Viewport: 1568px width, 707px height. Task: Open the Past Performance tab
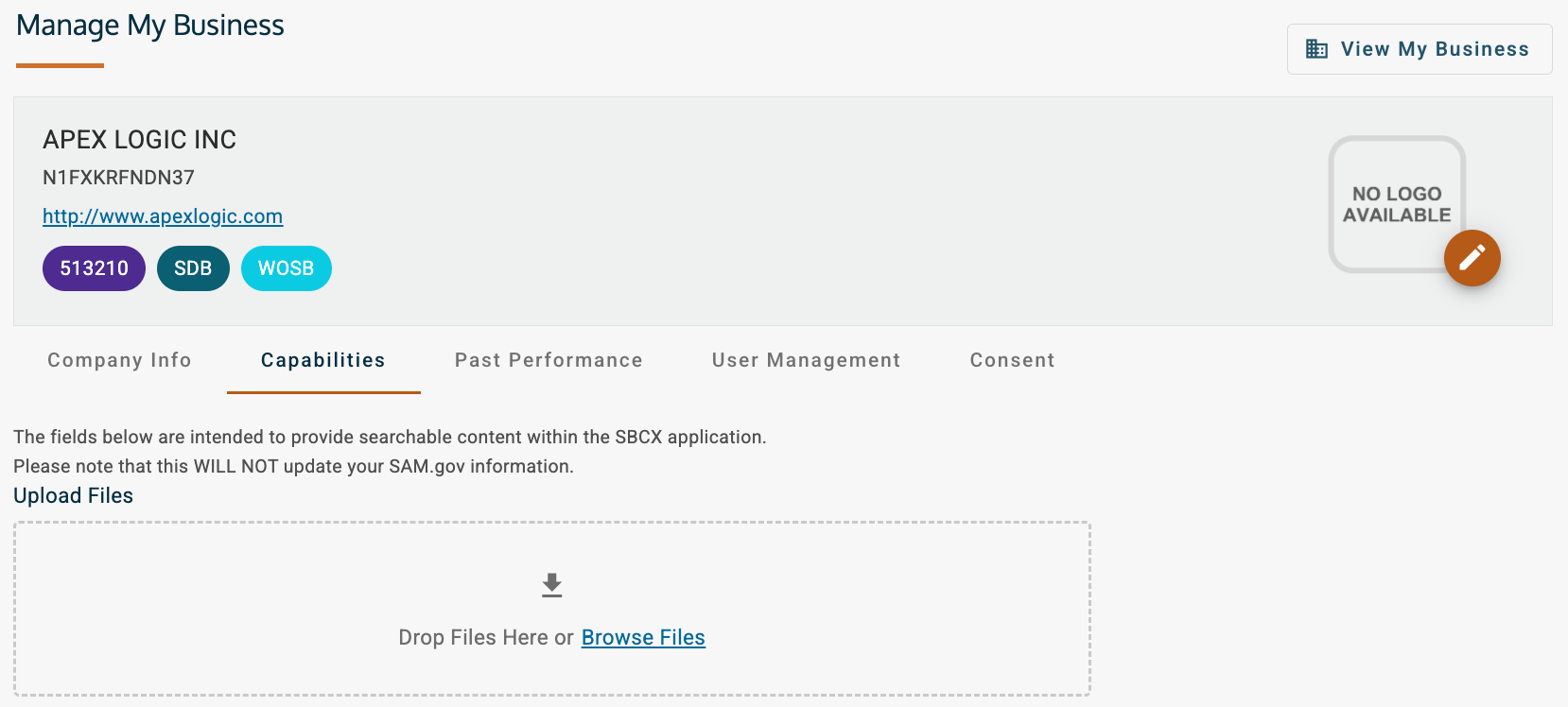click(x=548, y=360)
